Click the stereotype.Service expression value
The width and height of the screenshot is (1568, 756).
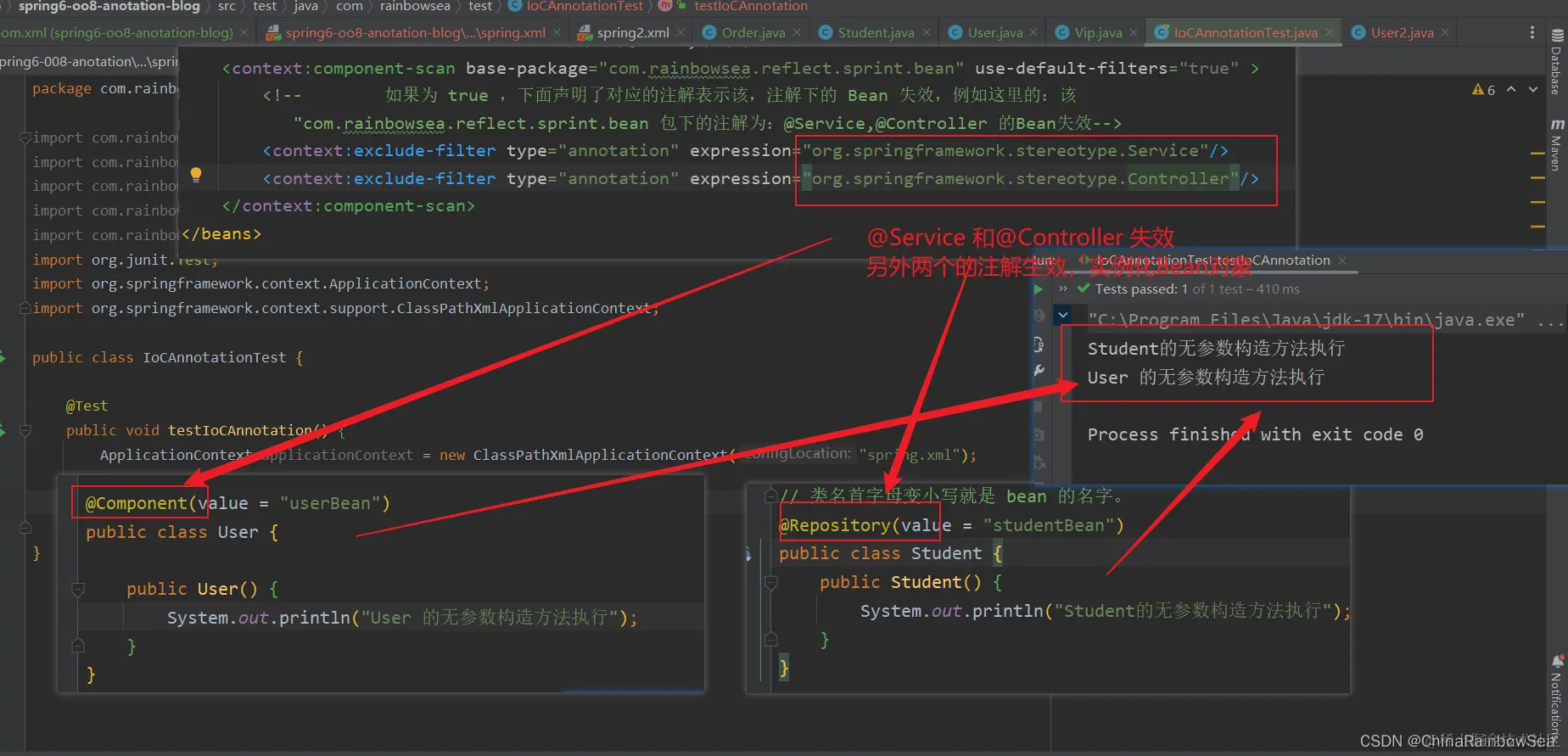(x=1005, y=151)
